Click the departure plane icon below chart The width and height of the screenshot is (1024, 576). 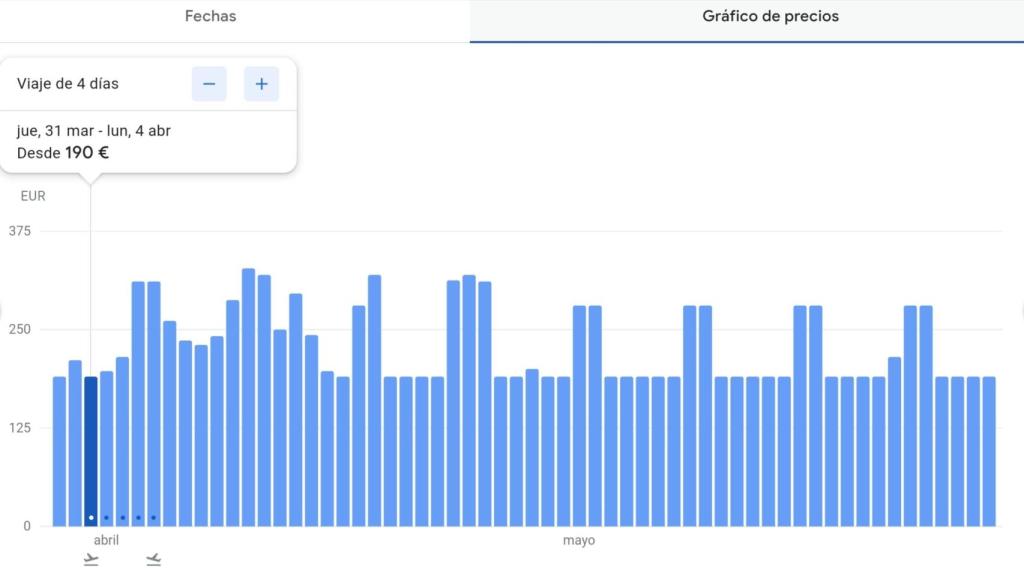(91, 560)
